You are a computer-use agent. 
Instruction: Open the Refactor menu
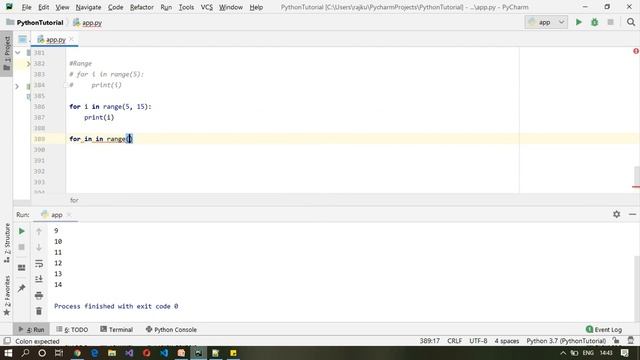click(142, 7)
